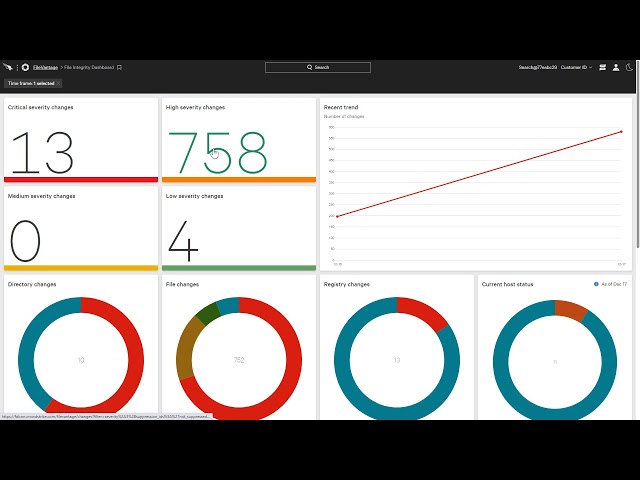This screenshot has width=640, height=480.
Task: Click the green segment of File changes donut
Action: point(208,313)
